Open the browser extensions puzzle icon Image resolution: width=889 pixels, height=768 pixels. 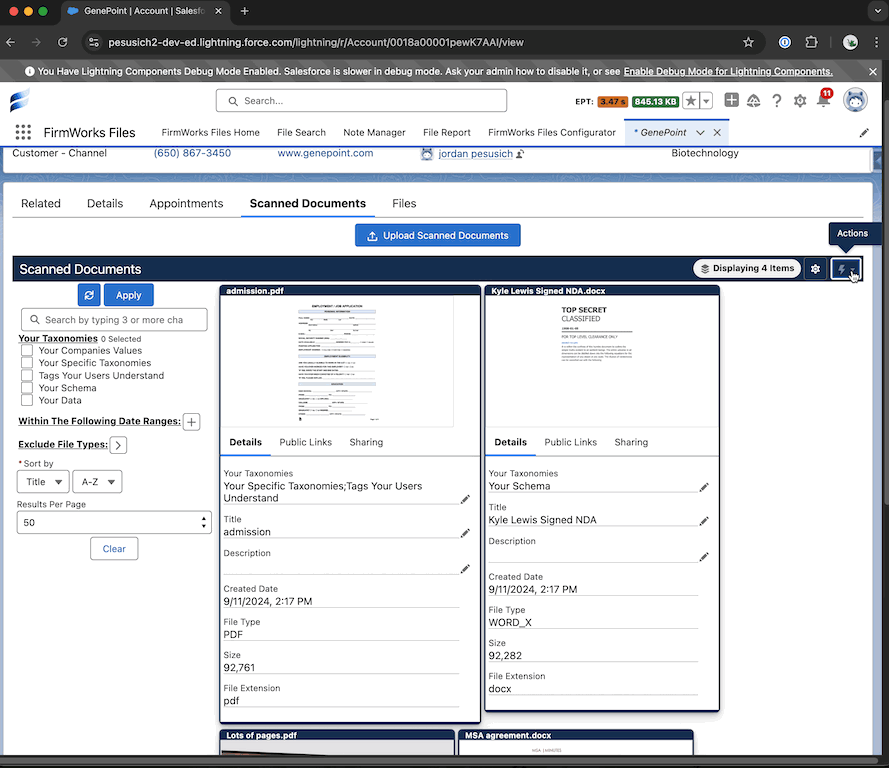pyautogui.click(x=811, y=43)
